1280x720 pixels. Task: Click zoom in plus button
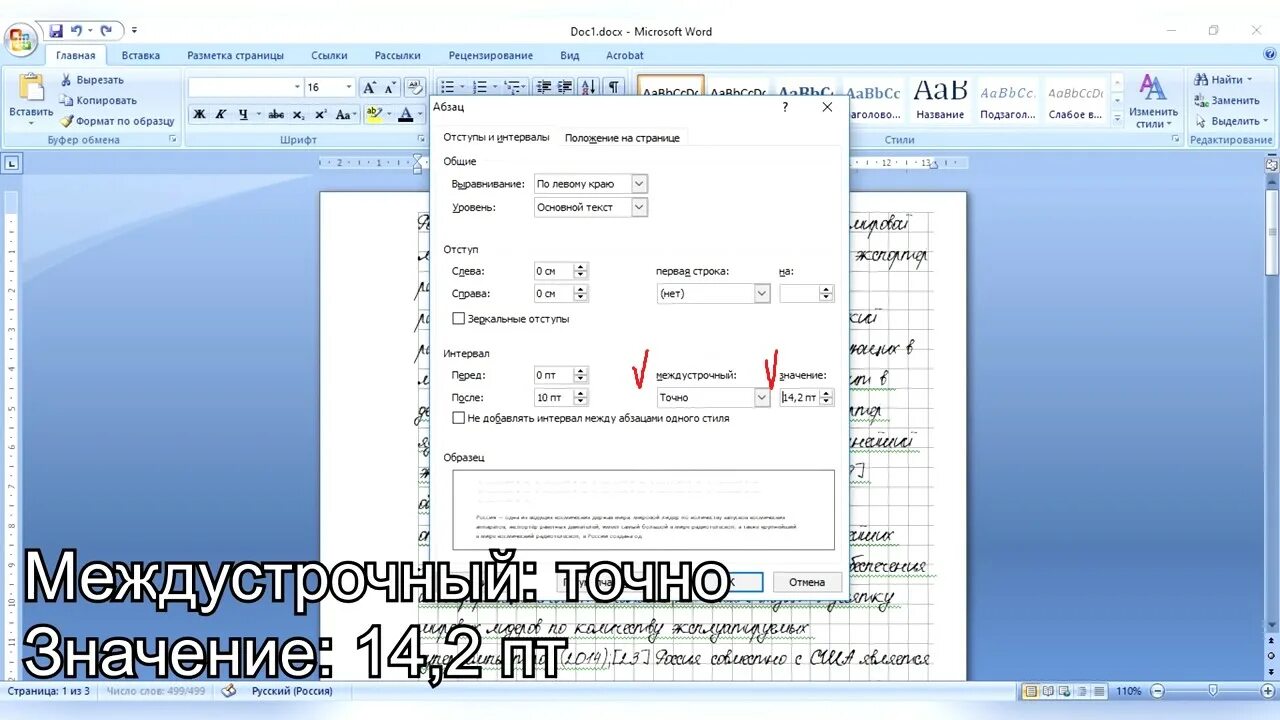click(x=1266, y=691)
